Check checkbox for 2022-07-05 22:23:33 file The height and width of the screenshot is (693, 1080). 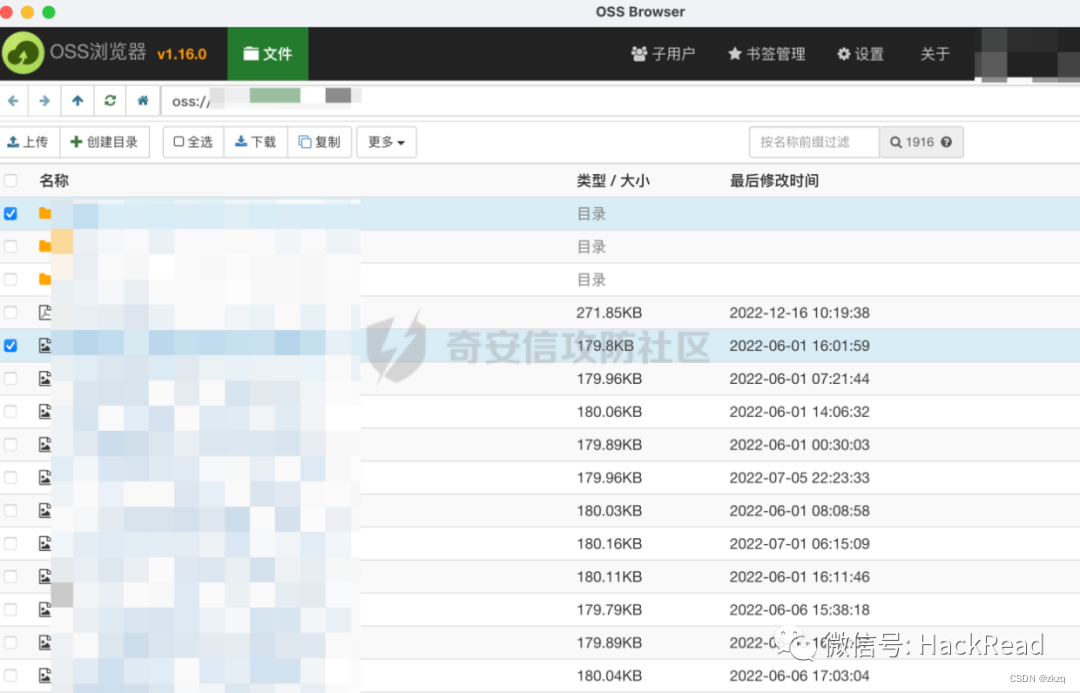[10, 477]
